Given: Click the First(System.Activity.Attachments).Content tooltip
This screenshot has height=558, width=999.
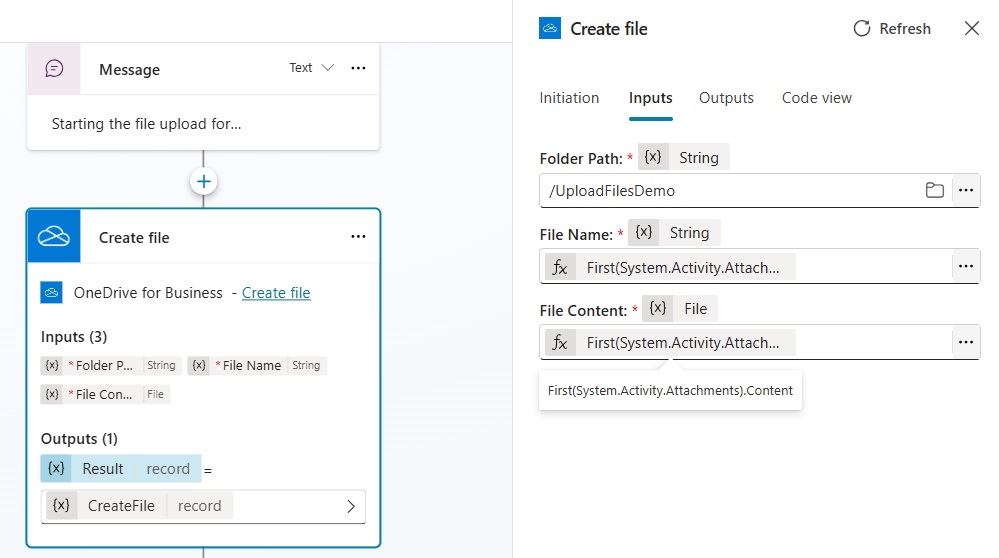Looking at the screenshot, I should [x=670, y=390].
